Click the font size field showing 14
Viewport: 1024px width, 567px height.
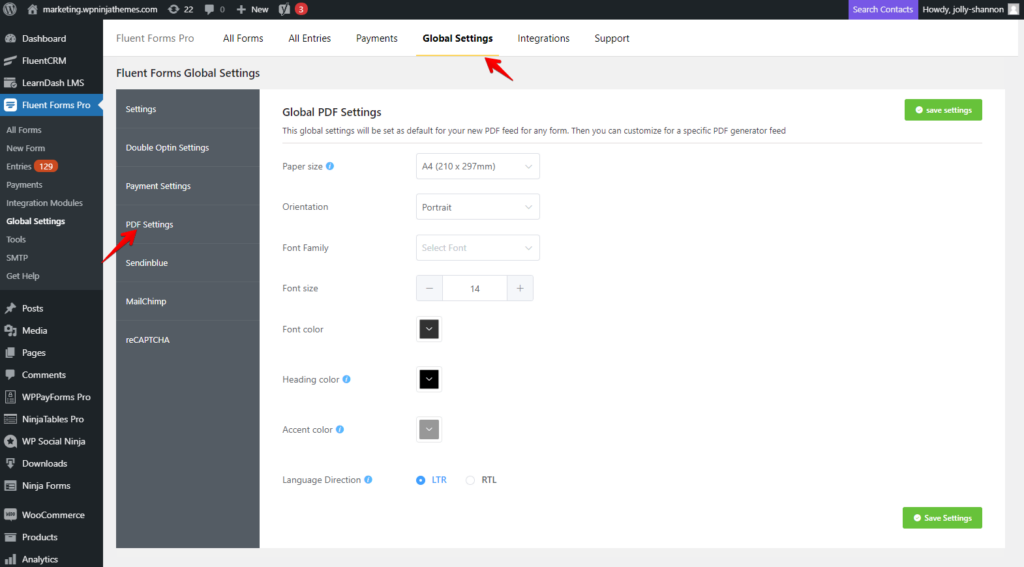(x=475, y=288)
